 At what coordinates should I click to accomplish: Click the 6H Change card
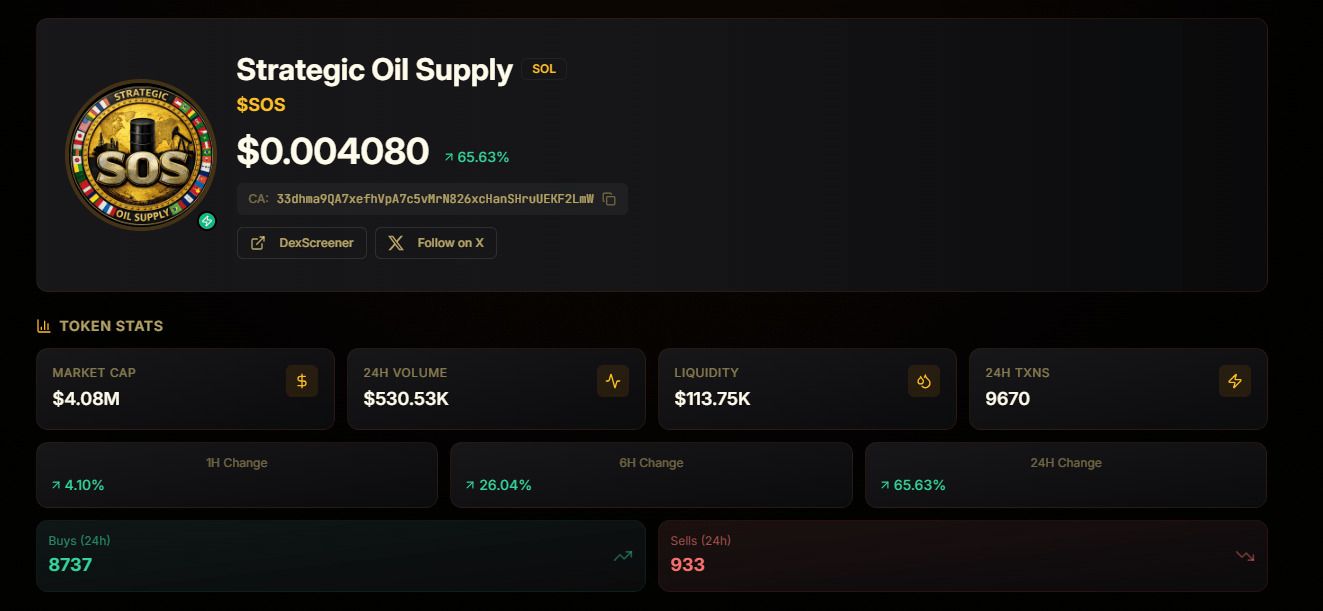[651, 475]
